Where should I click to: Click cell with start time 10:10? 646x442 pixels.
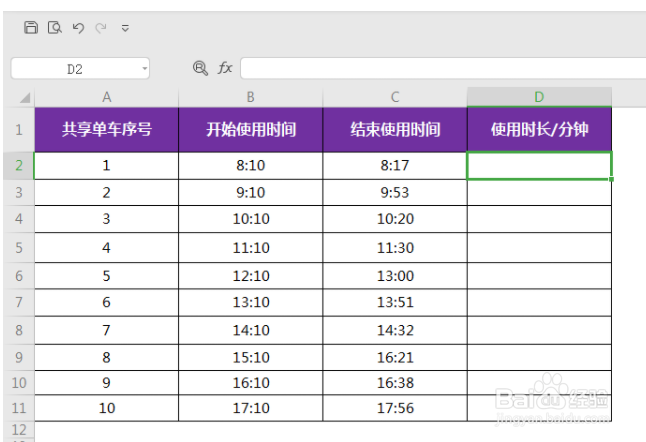tap(250, 219)
